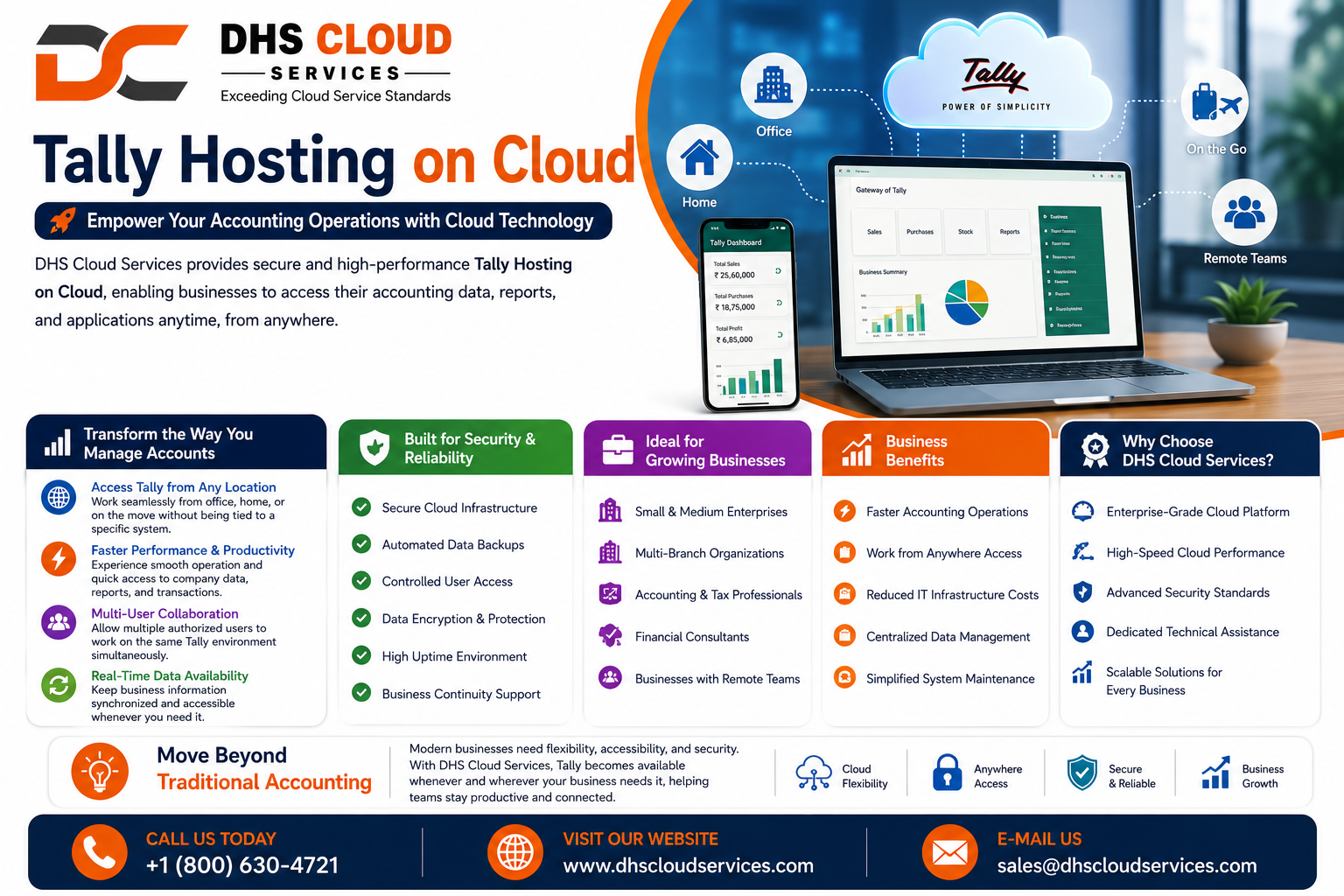Click the shield icon beside Secure & Reliable
Screen dimensions: 1344x896
point(1082,773)
